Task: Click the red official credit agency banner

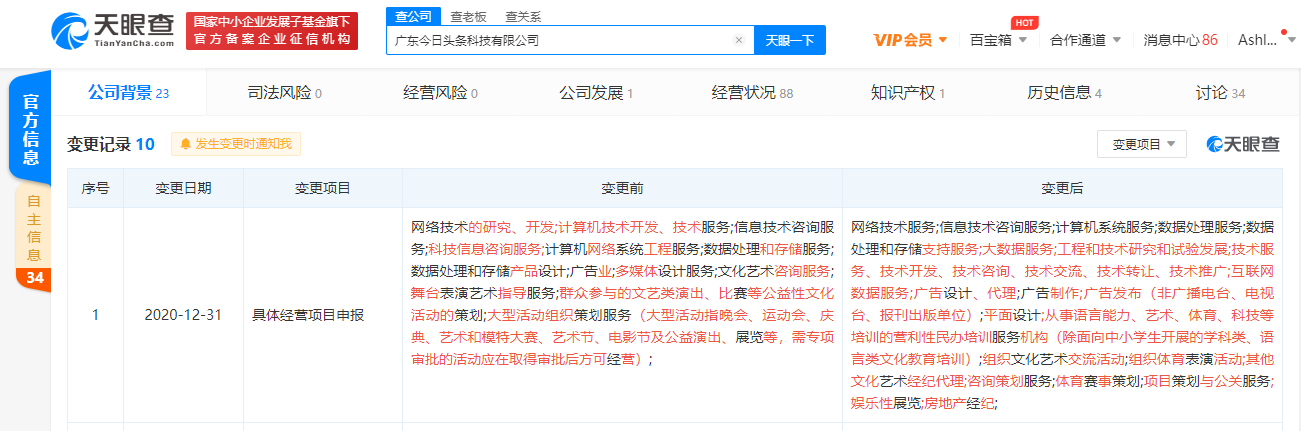Action: (272, 30)
